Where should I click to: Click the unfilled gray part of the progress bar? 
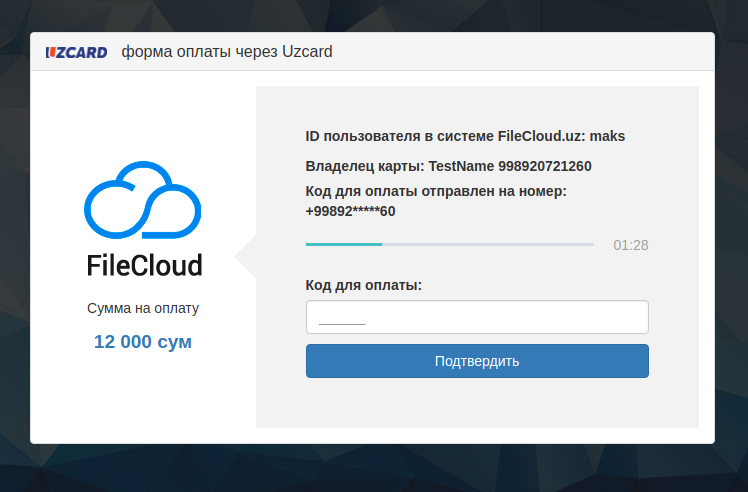[x=488, y=244]
